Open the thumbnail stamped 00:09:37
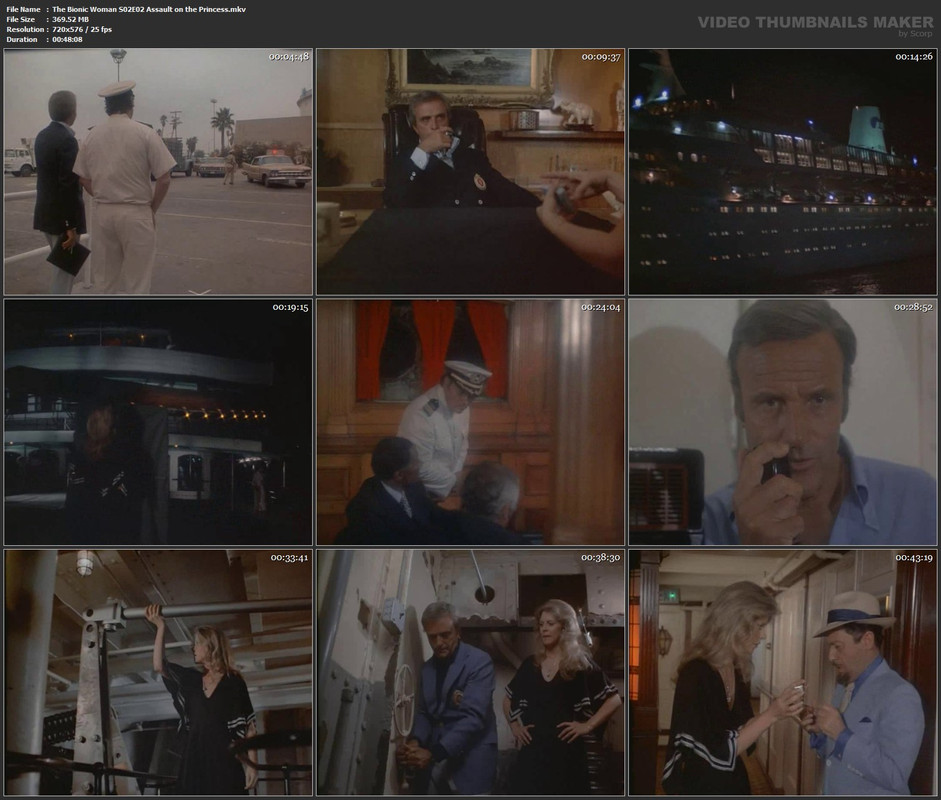This screenshot has height=800, width=941. (x=470, y=172)
